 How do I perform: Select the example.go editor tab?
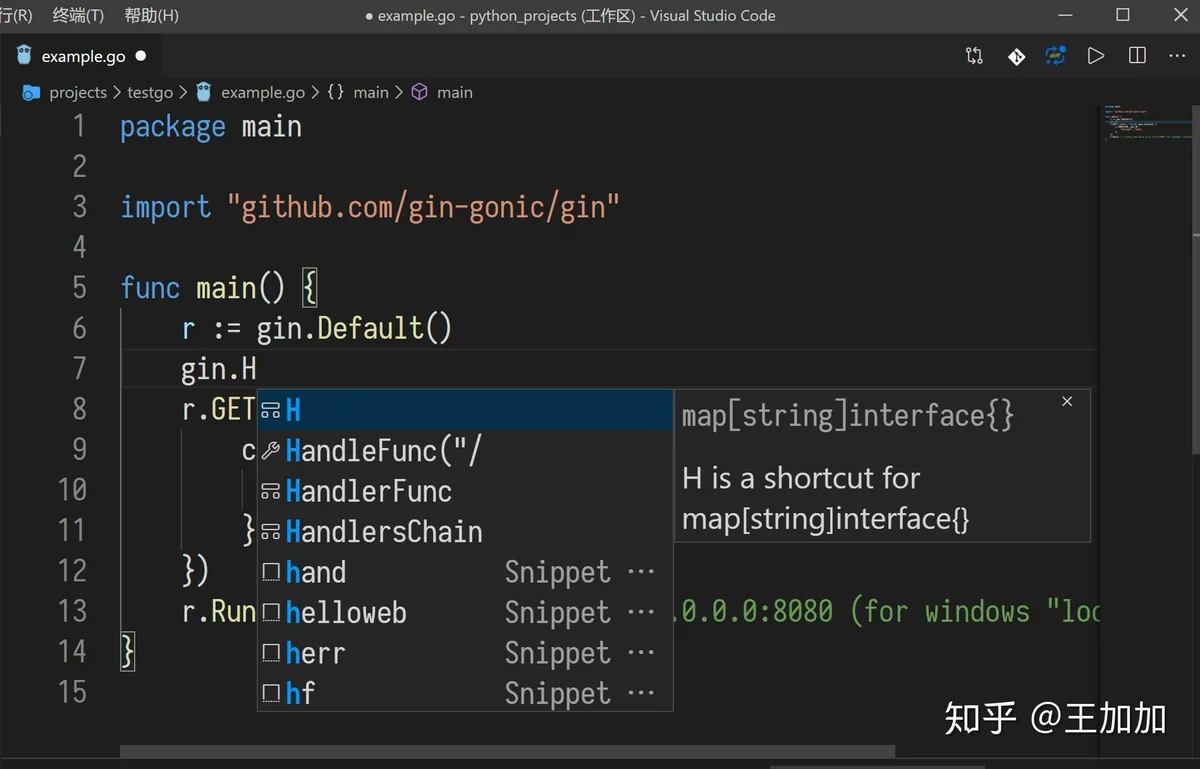tap(82, 56)
